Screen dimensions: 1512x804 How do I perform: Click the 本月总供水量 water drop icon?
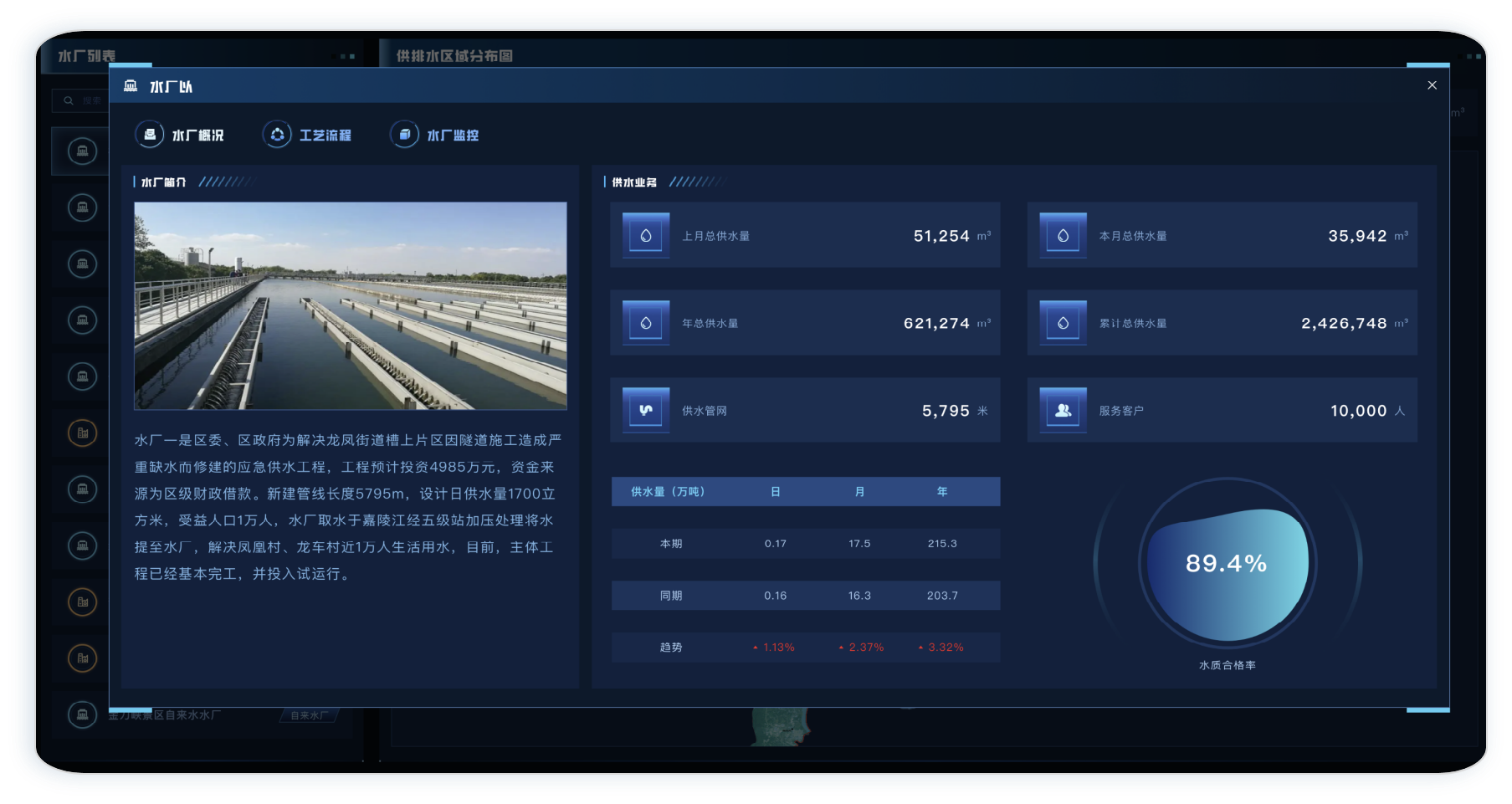coord(1063,236)
